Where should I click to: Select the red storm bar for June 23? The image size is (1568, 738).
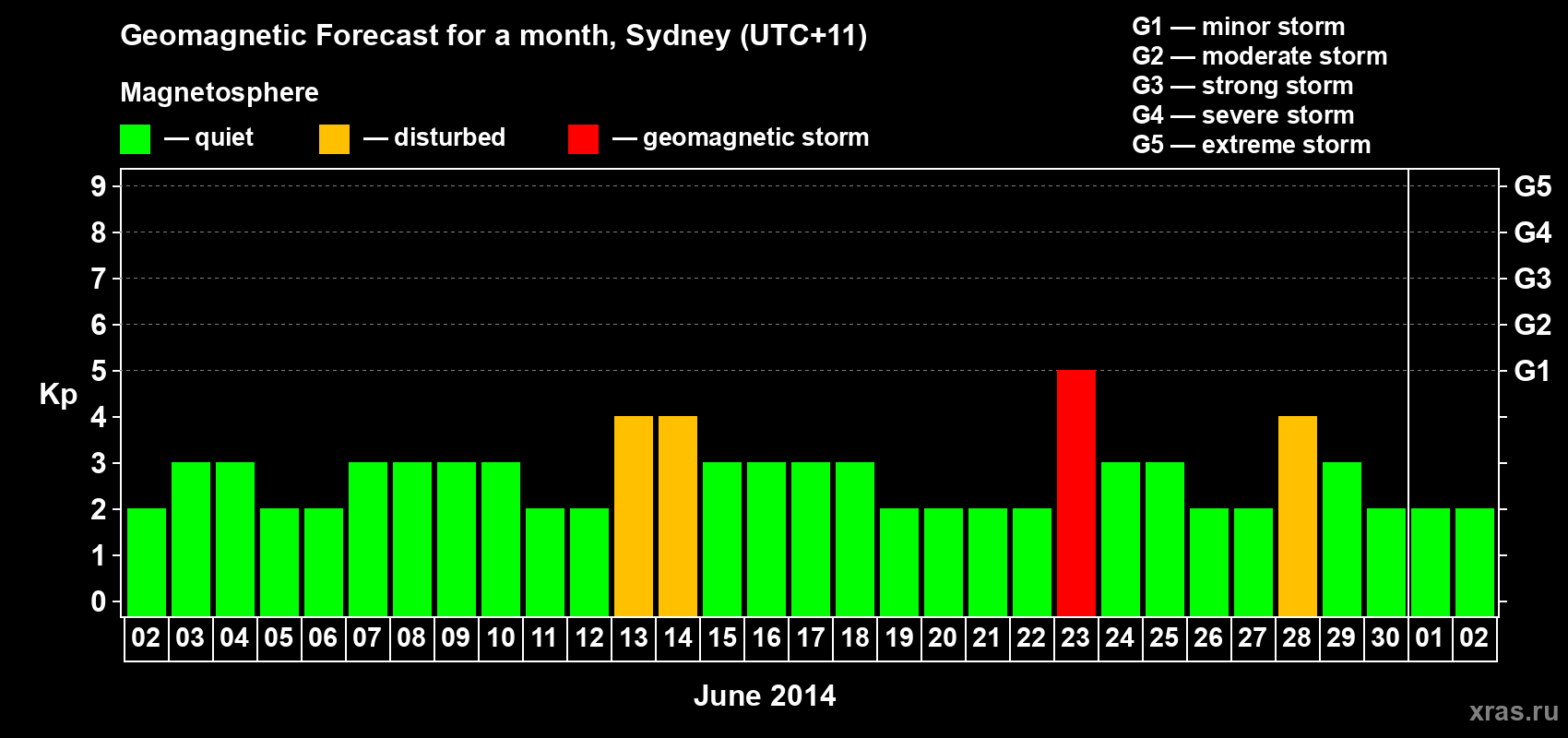tap(1076, 493)
